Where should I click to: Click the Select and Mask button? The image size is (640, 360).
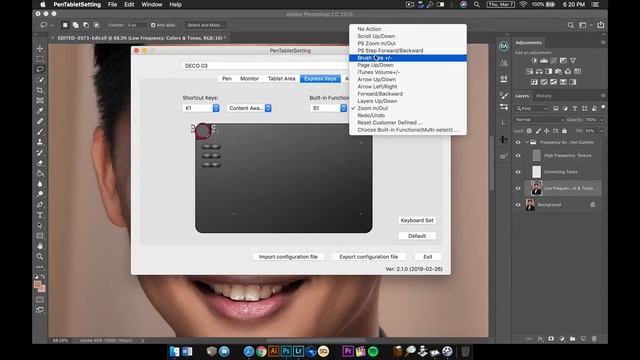(204, 25)
